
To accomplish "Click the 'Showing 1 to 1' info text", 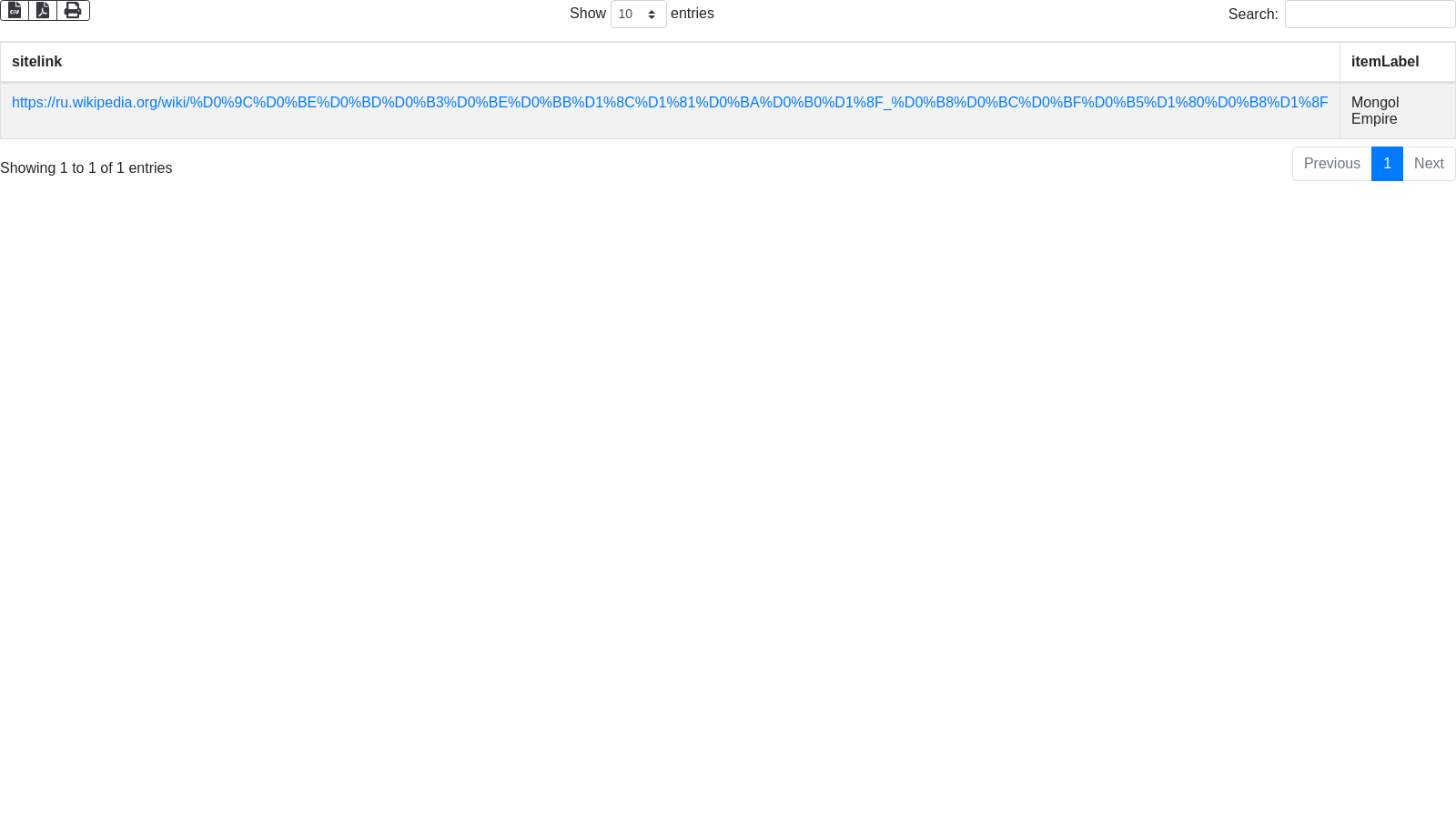I will tap(86, 168).
